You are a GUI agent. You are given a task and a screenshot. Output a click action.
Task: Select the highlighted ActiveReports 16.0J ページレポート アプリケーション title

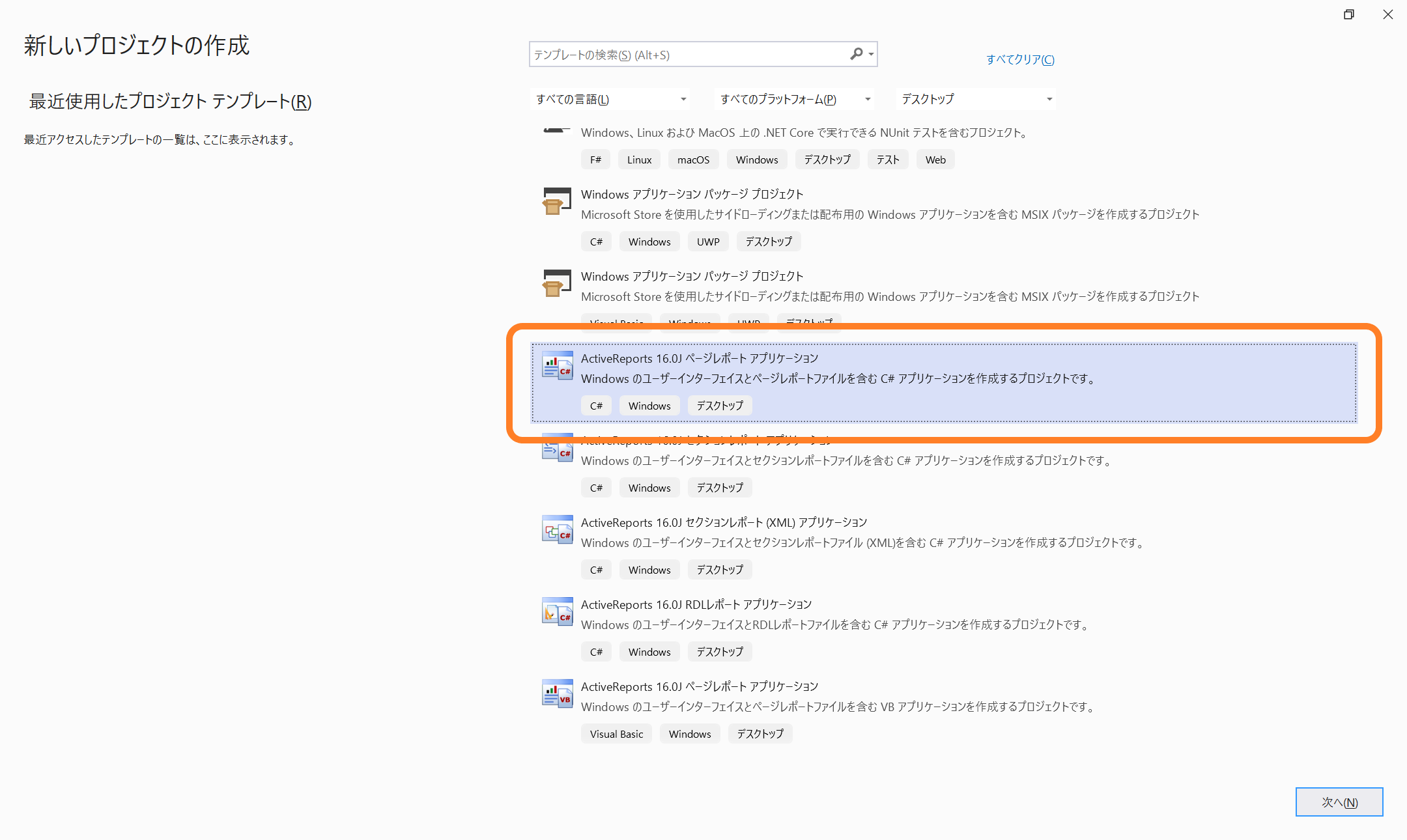point(700,358)
